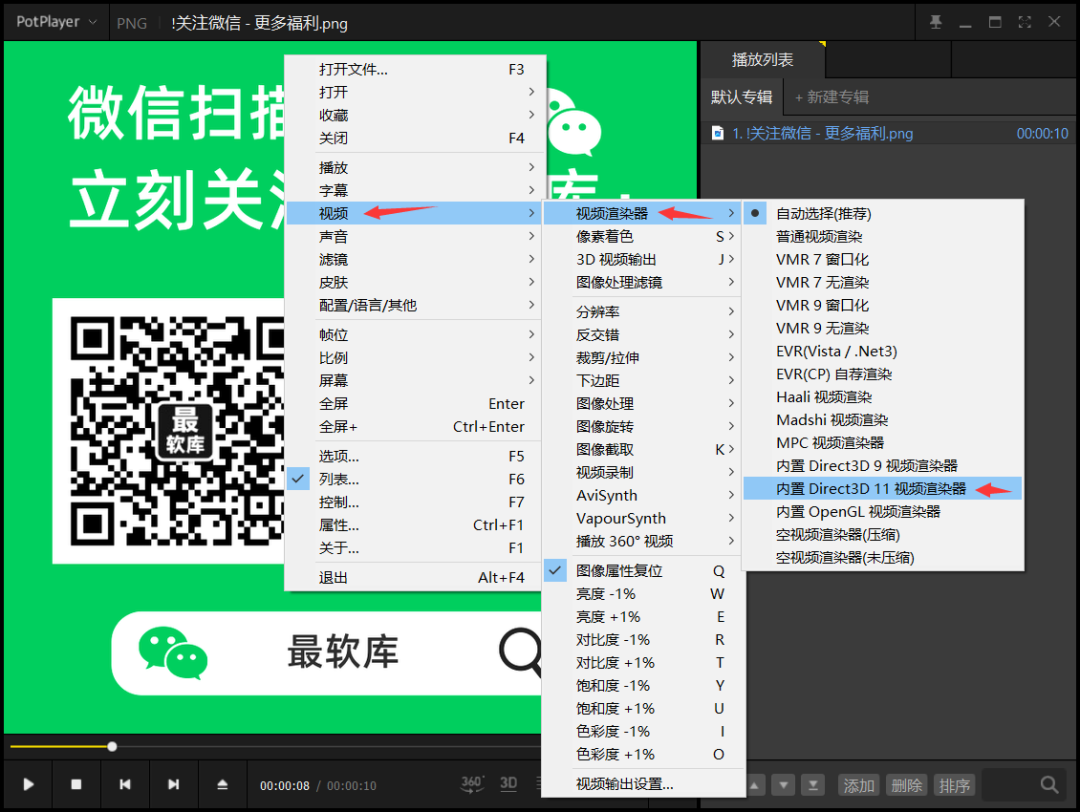Select Madshi 视频渲染 option
1080x812 pixels.
click(883, 420)
